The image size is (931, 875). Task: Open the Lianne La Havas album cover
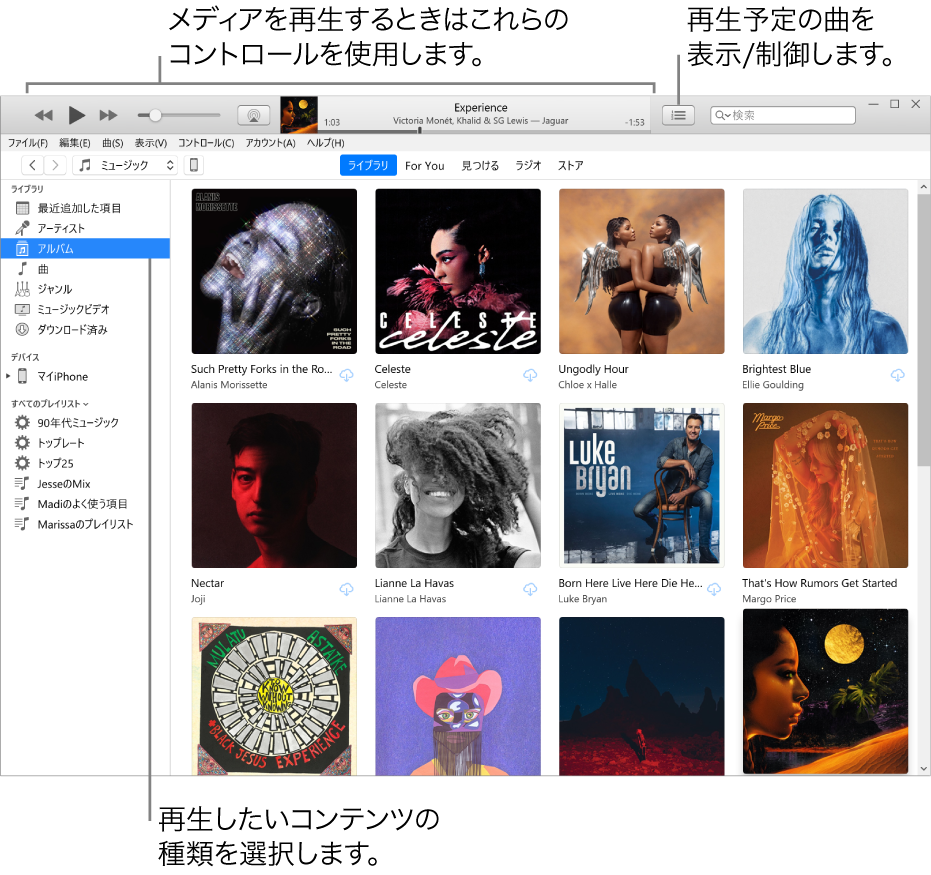[458, 486]
